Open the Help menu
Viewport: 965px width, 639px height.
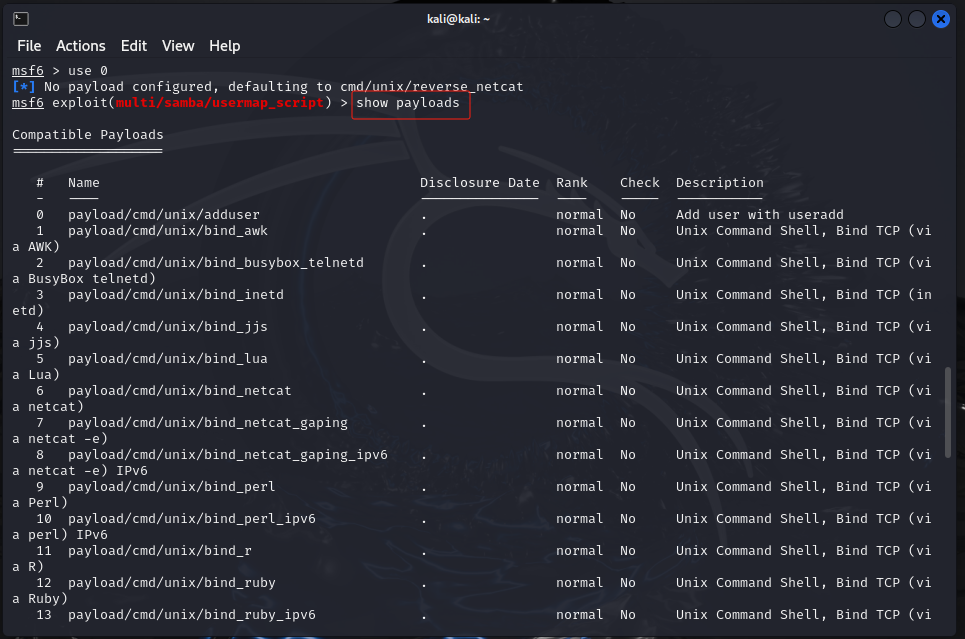pos(225,46)
